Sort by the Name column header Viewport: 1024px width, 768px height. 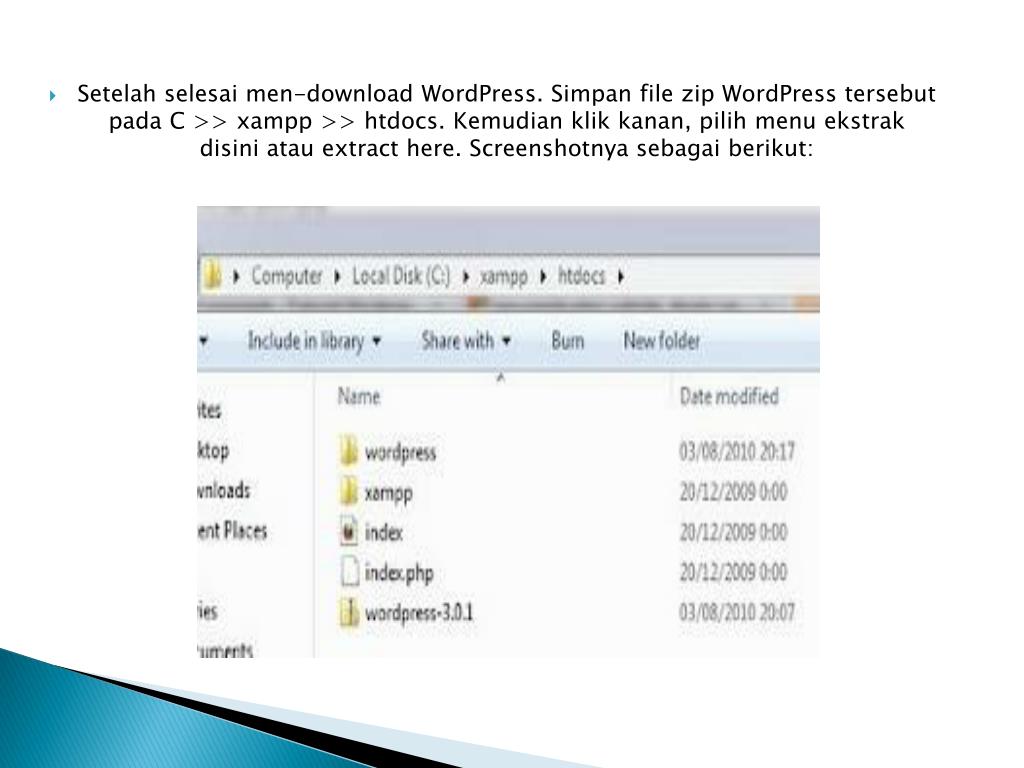click(359, 396)
